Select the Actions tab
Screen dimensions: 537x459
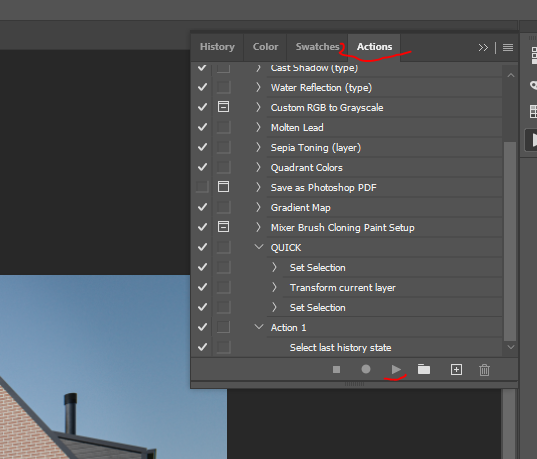(x=374, y=47)
